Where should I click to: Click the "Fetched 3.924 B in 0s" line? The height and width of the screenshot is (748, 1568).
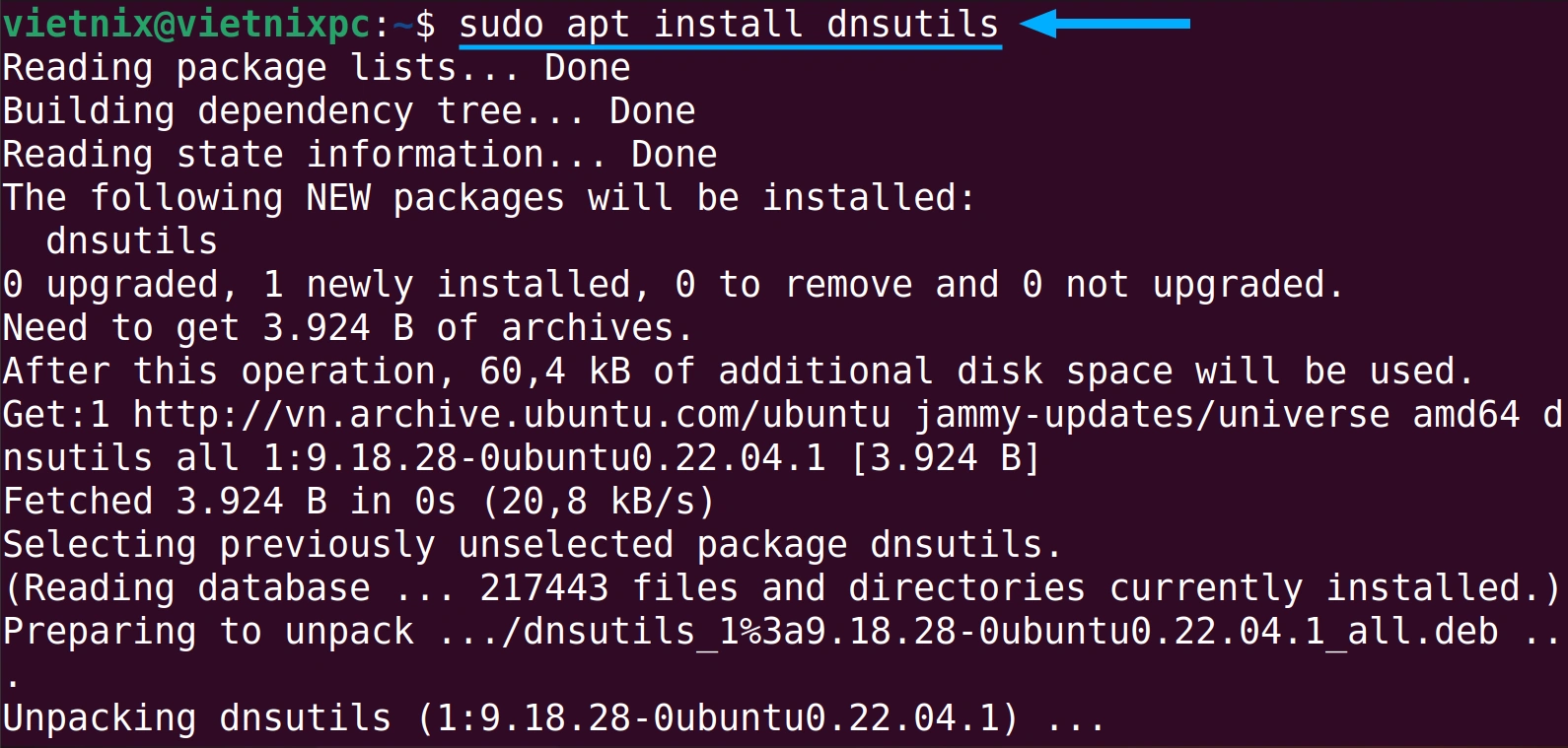(x=359, y=502)
